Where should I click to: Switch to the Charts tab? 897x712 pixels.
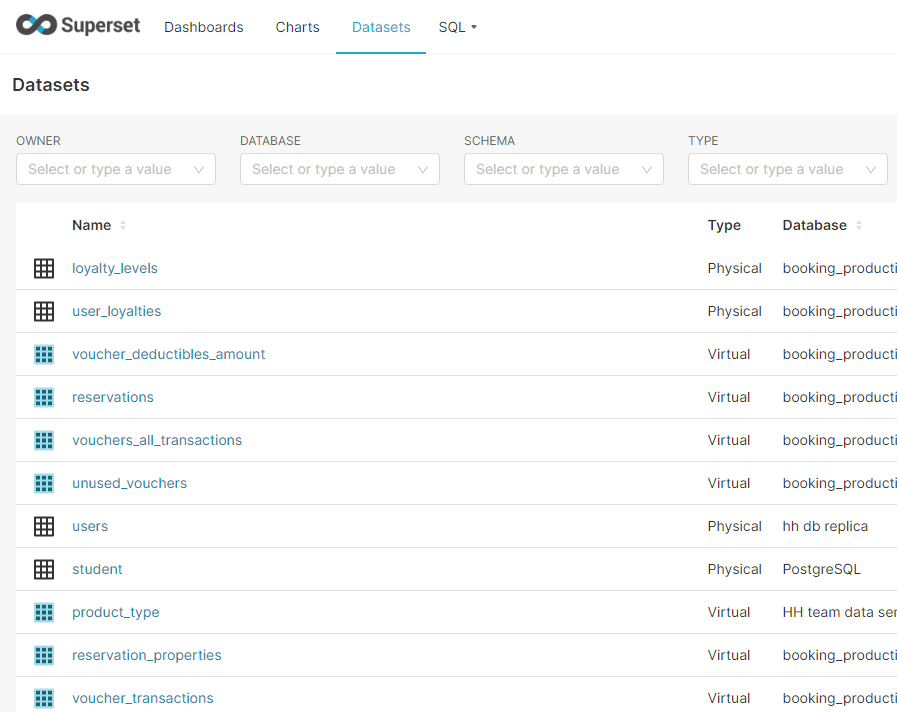297,27
